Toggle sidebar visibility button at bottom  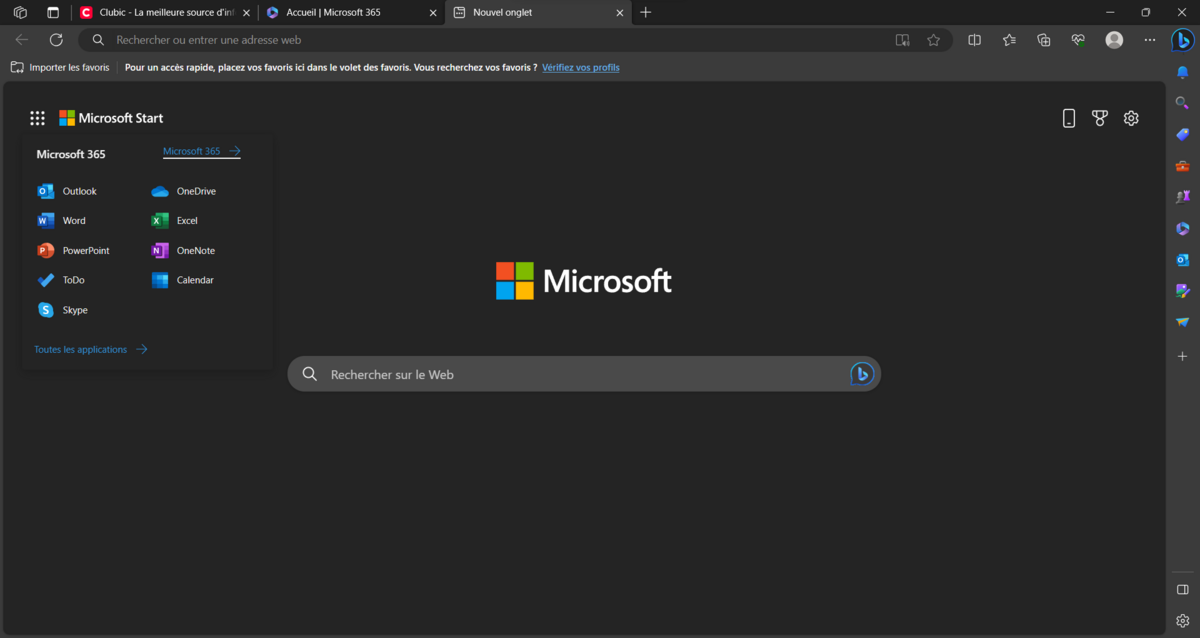pos(1183,590)
